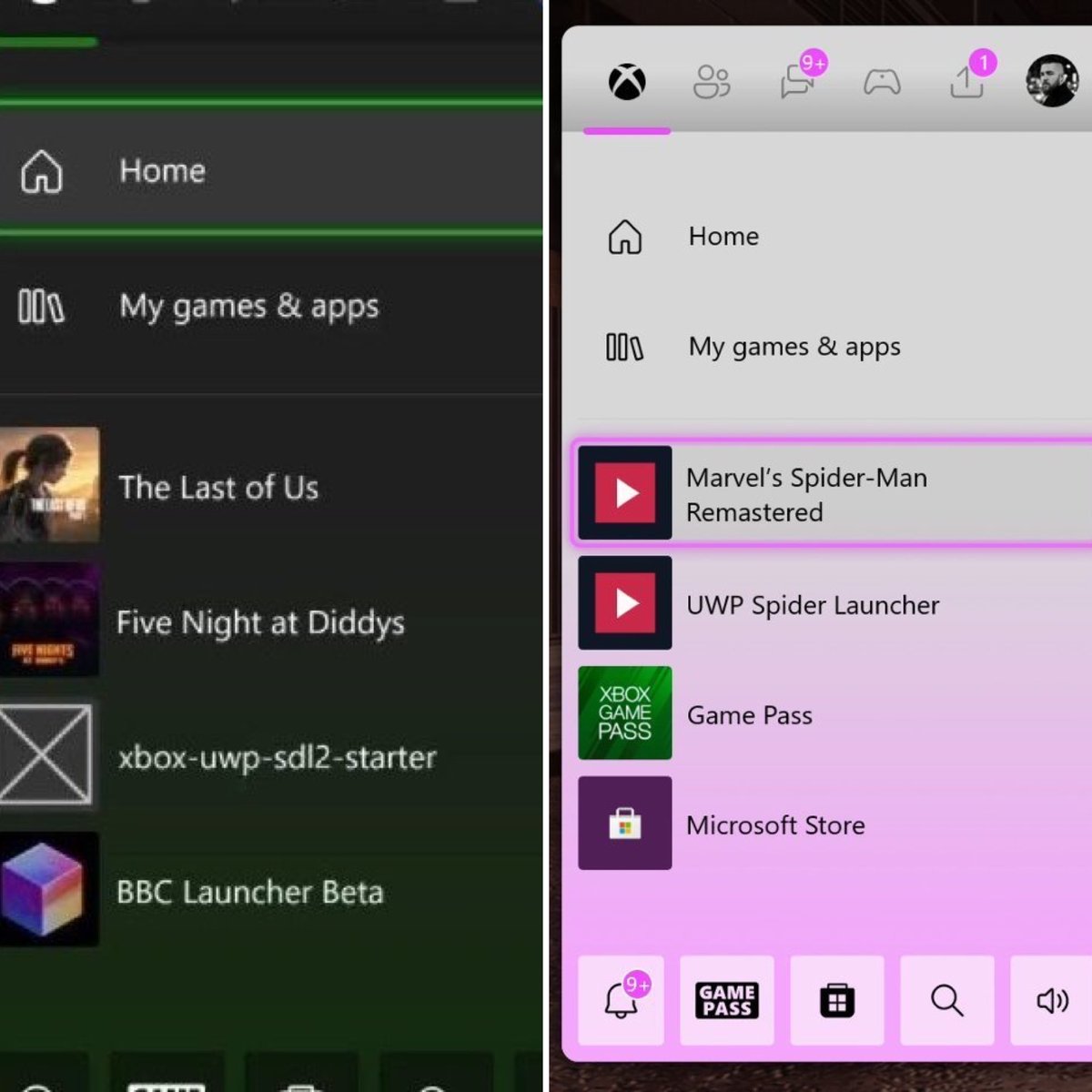1092x1092 pixels.
Task: Open BBC Launcher Beta
Action: click(271, 890)
